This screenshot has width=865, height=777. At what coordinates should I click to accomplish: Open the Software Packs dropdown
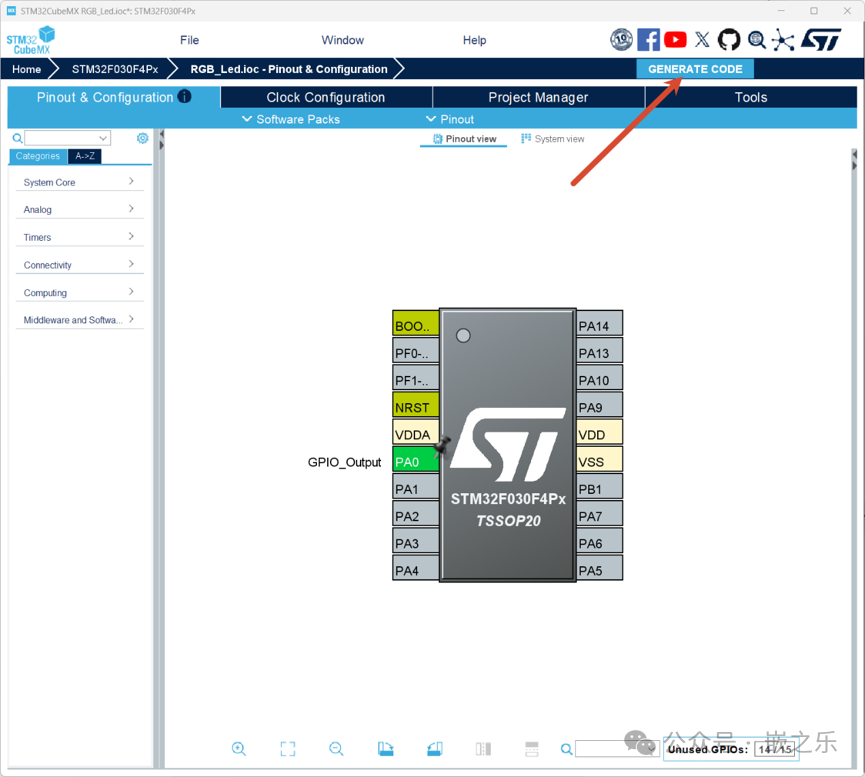(291, 119)
